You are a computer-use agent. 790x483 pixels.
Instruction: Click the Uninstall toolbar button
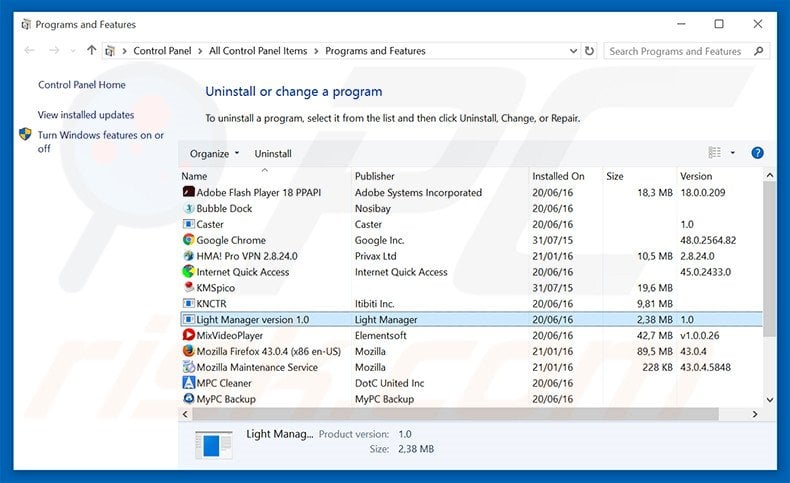pyautogui.click(x=273, y=154)
